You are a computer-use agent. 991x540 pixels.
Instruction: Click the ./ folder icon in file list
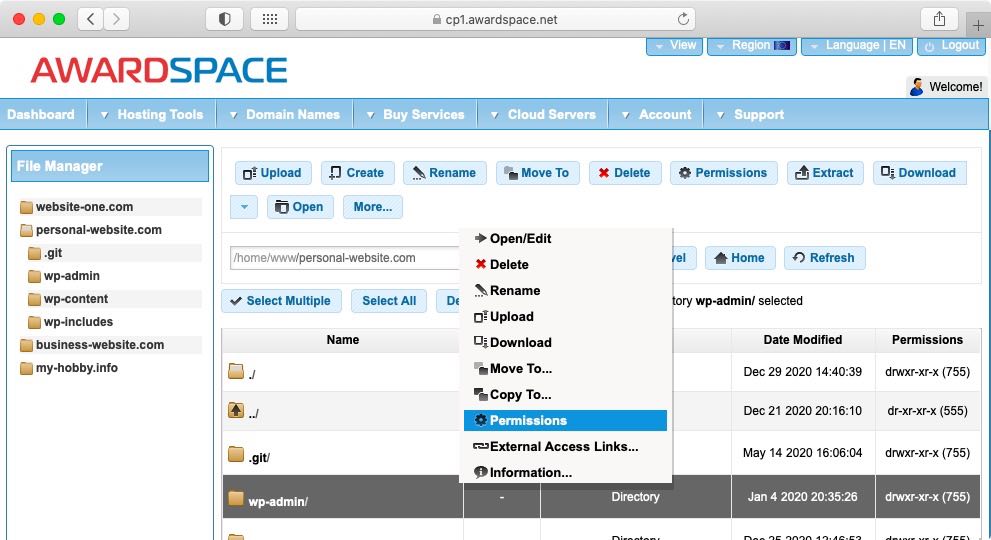[236, 371]
